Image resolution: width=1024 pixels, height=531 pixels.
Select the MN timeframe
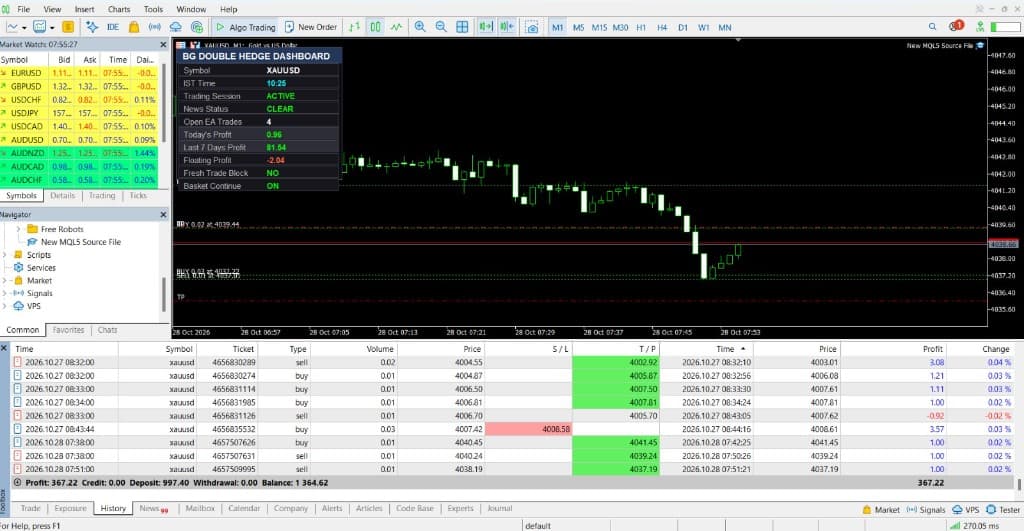click(x=725, y=27)
